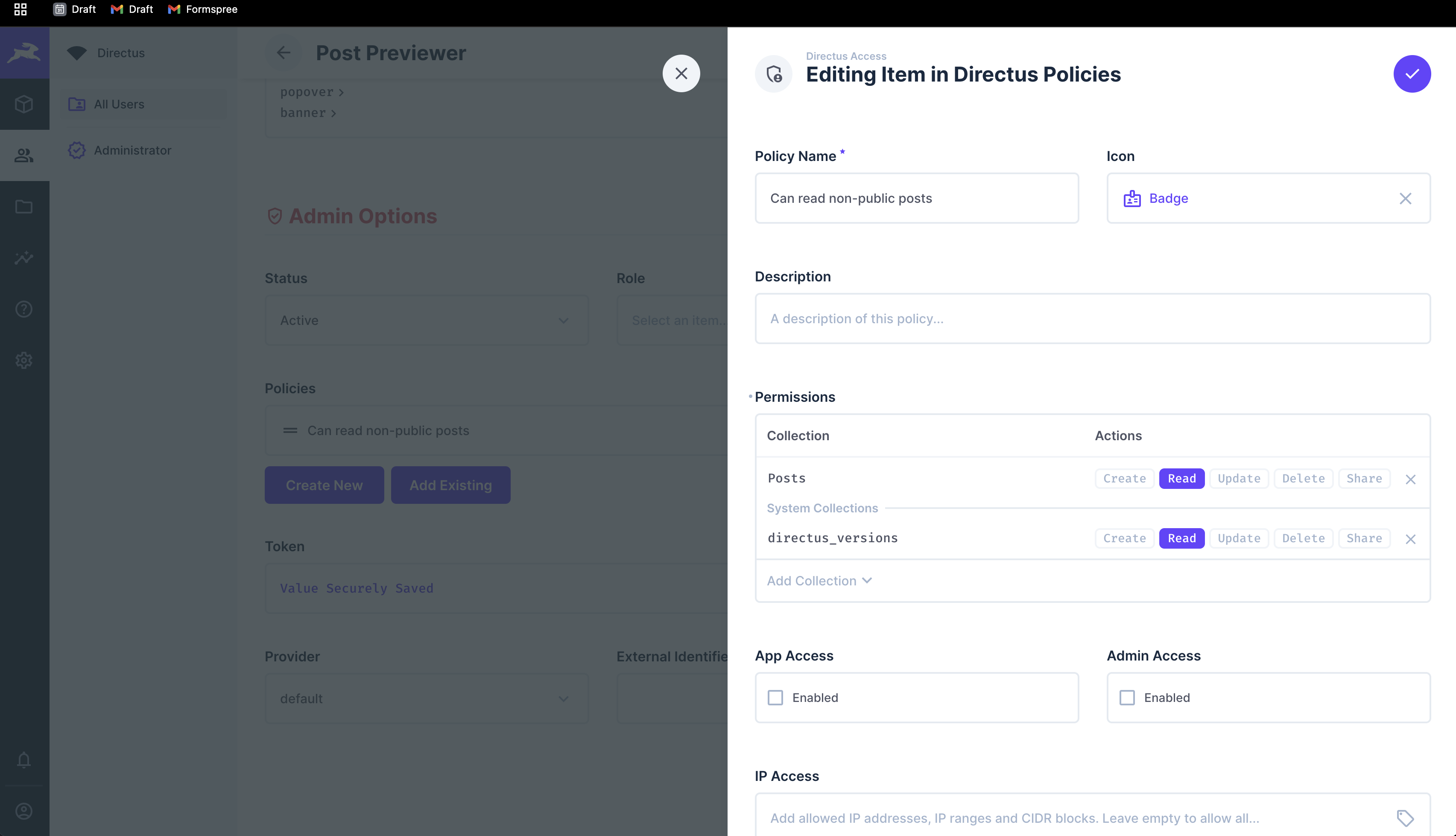Switch to the Formspree browser tab
The width and height of the screenshot is (1456, 836).
[x=202, y=9]
